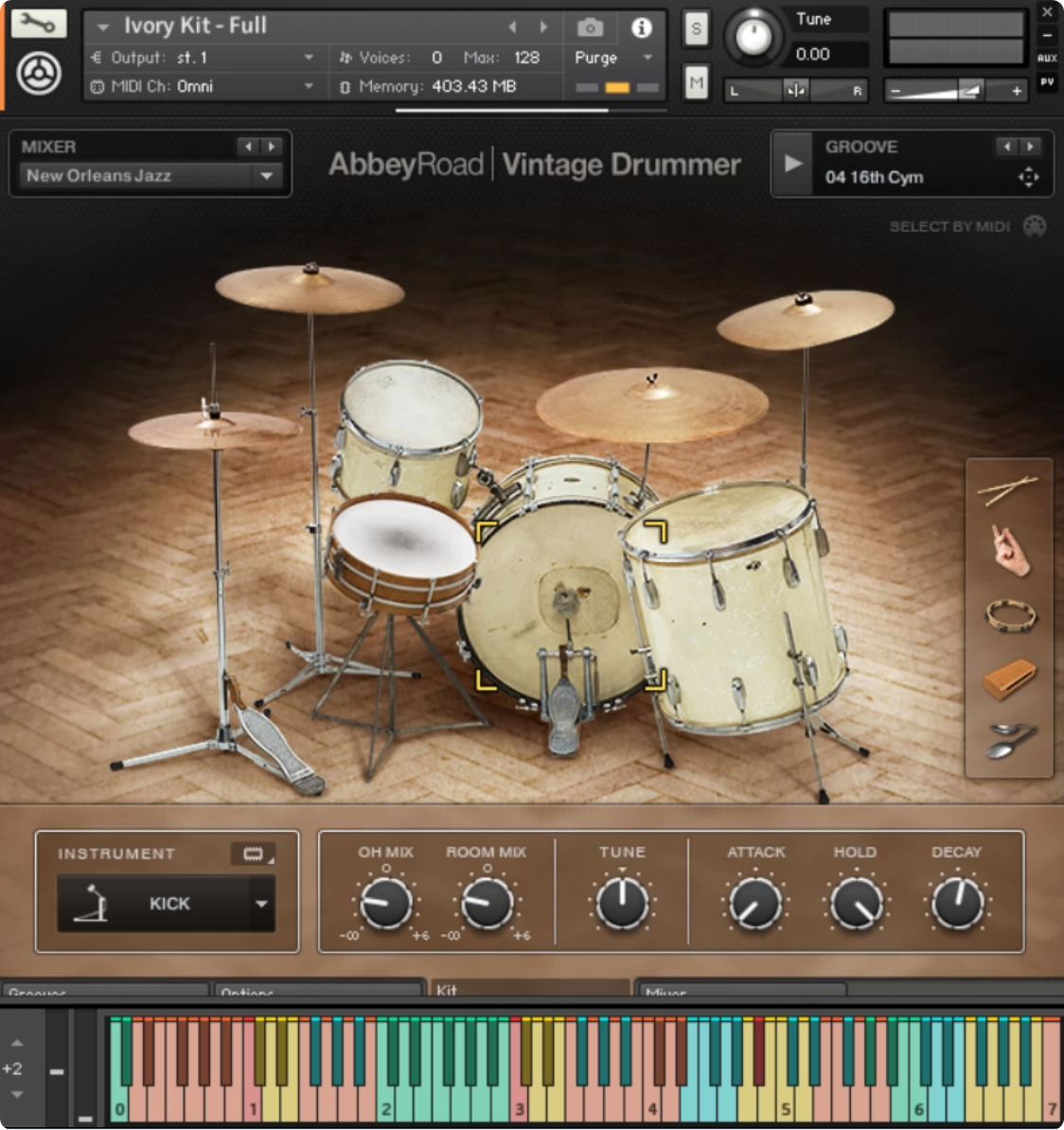Take a snapshot with the camera icon
The image size is (1064, 1130).
point(590,28)
